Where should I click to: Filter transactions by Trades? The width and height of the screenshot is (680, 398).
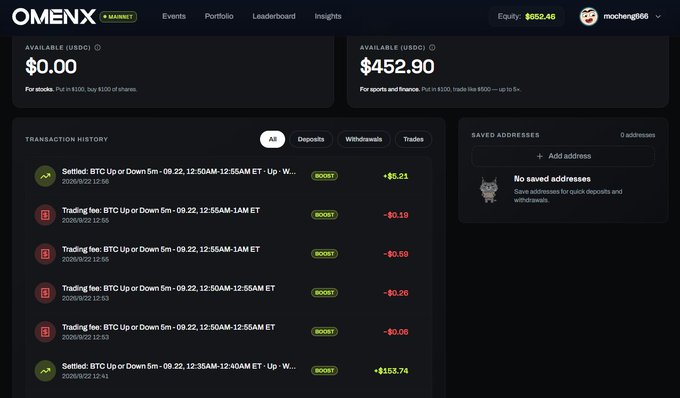413,139
